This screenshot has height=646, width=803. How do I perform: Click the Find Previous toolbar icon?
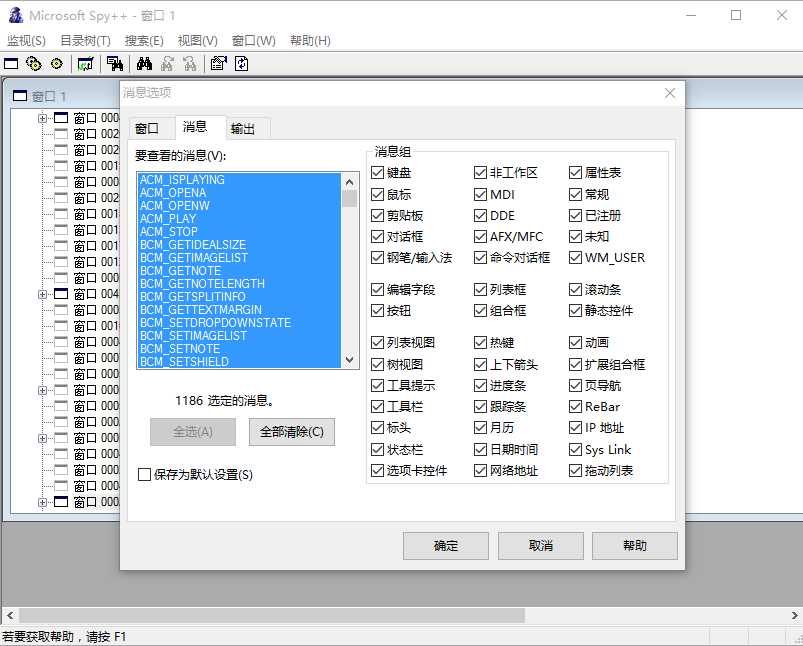tap(190, 64)
